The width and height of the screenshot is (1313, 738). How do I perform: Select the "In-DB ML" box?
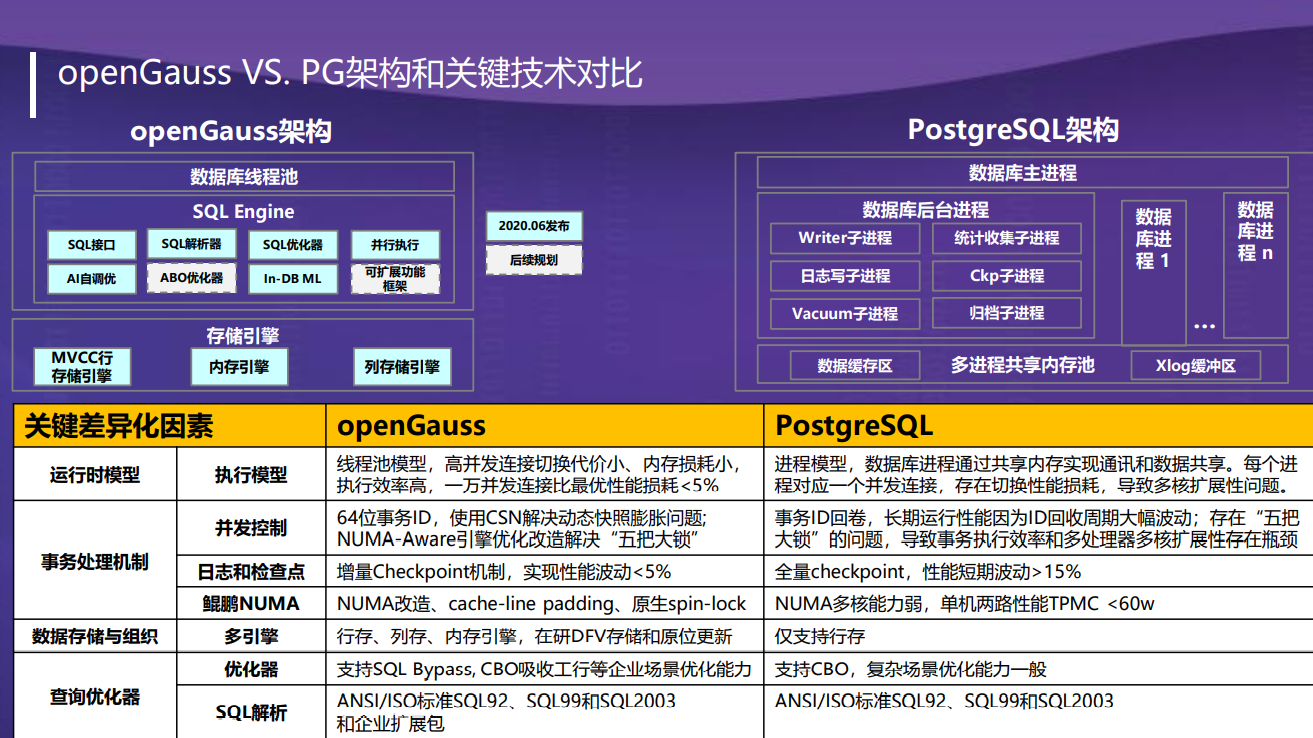pyautogui.click(x=293, y=279)
